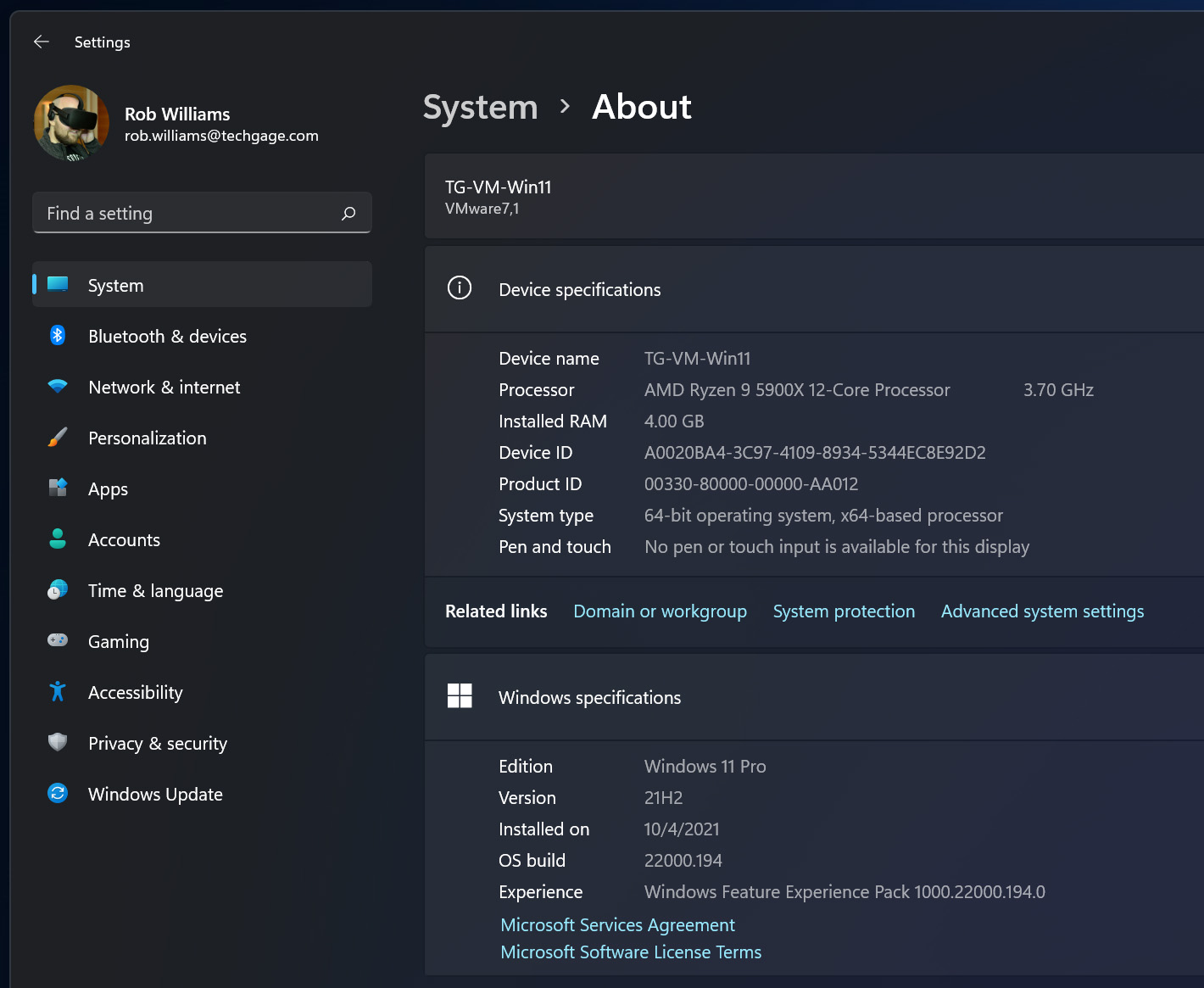Click the Settings window title

point(103,42)
